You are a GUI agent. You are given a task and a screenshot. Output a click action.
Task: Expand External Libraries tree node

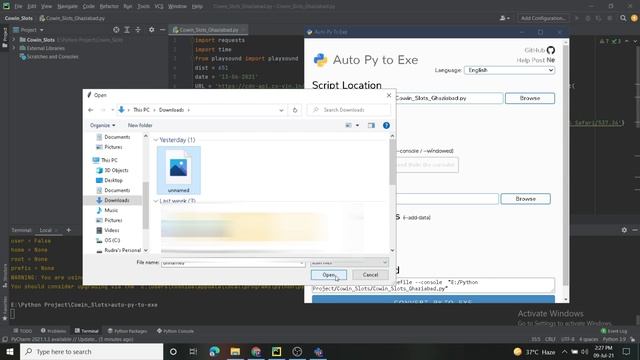[x=14, y=48]
